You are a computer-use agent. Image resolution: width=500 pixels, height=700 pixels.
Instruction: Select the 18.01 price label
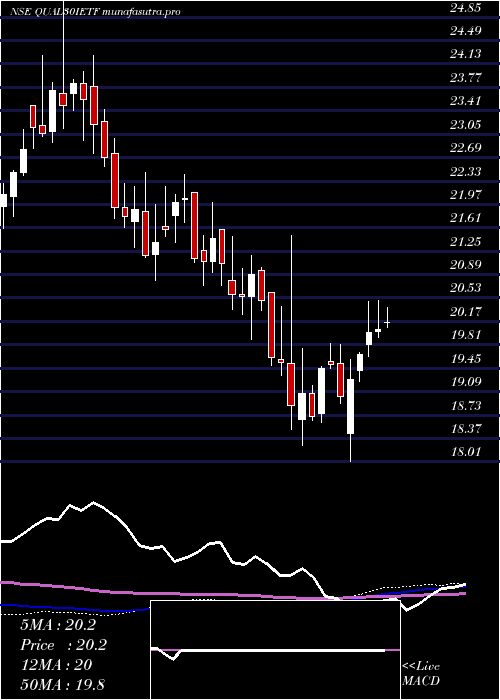point(466,451)
